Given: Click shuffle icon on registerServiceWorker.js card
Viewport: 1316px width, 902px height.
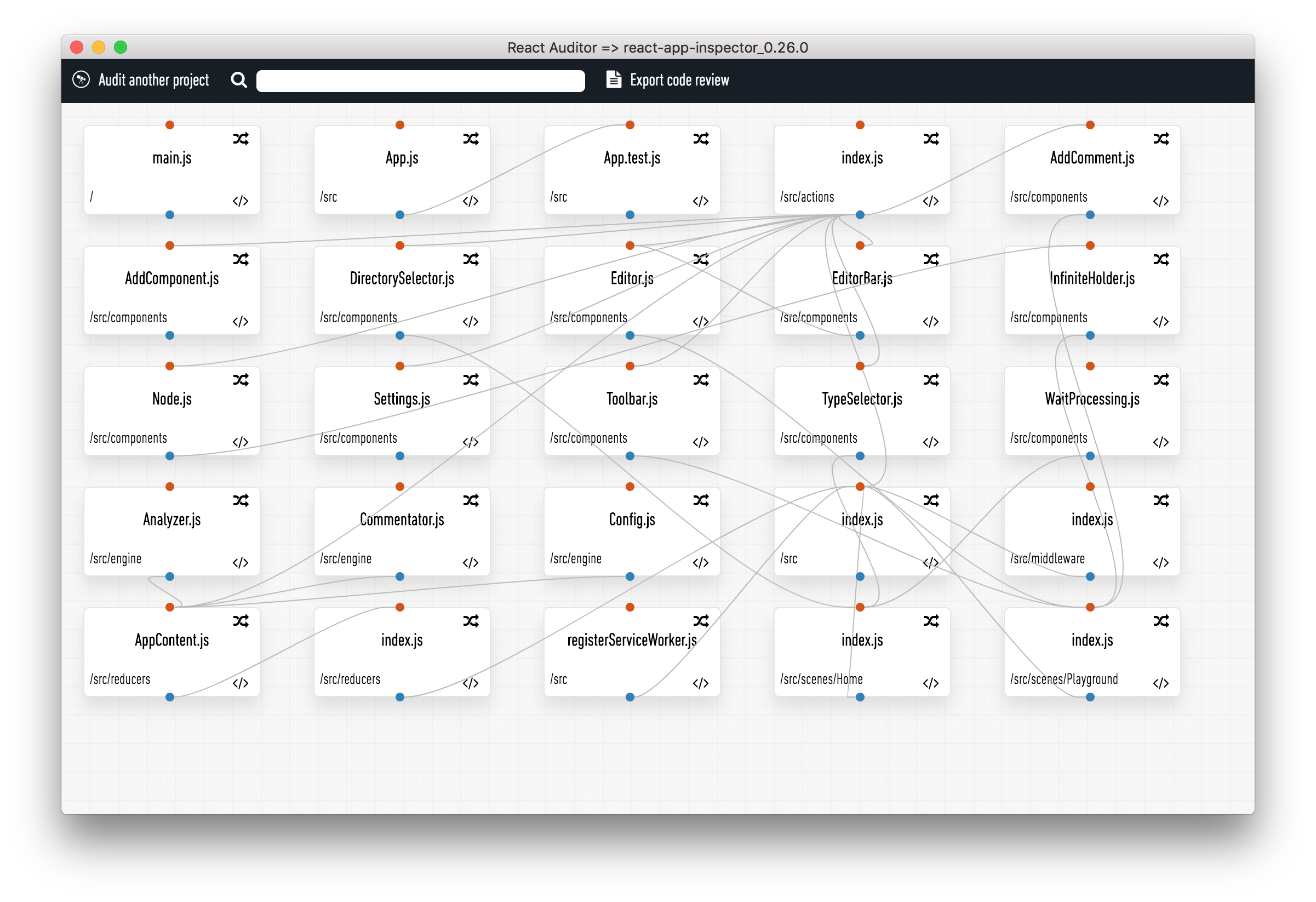Looking at the screenshot, I should coord(701,621).
